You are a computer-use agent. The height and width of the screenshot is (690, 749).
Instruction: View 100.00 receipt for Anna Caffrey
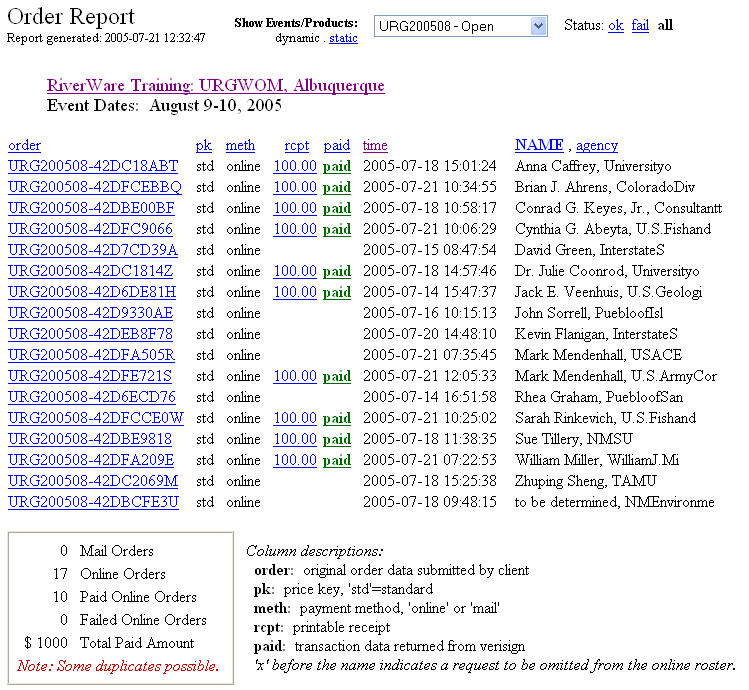[x=295, y=166]
